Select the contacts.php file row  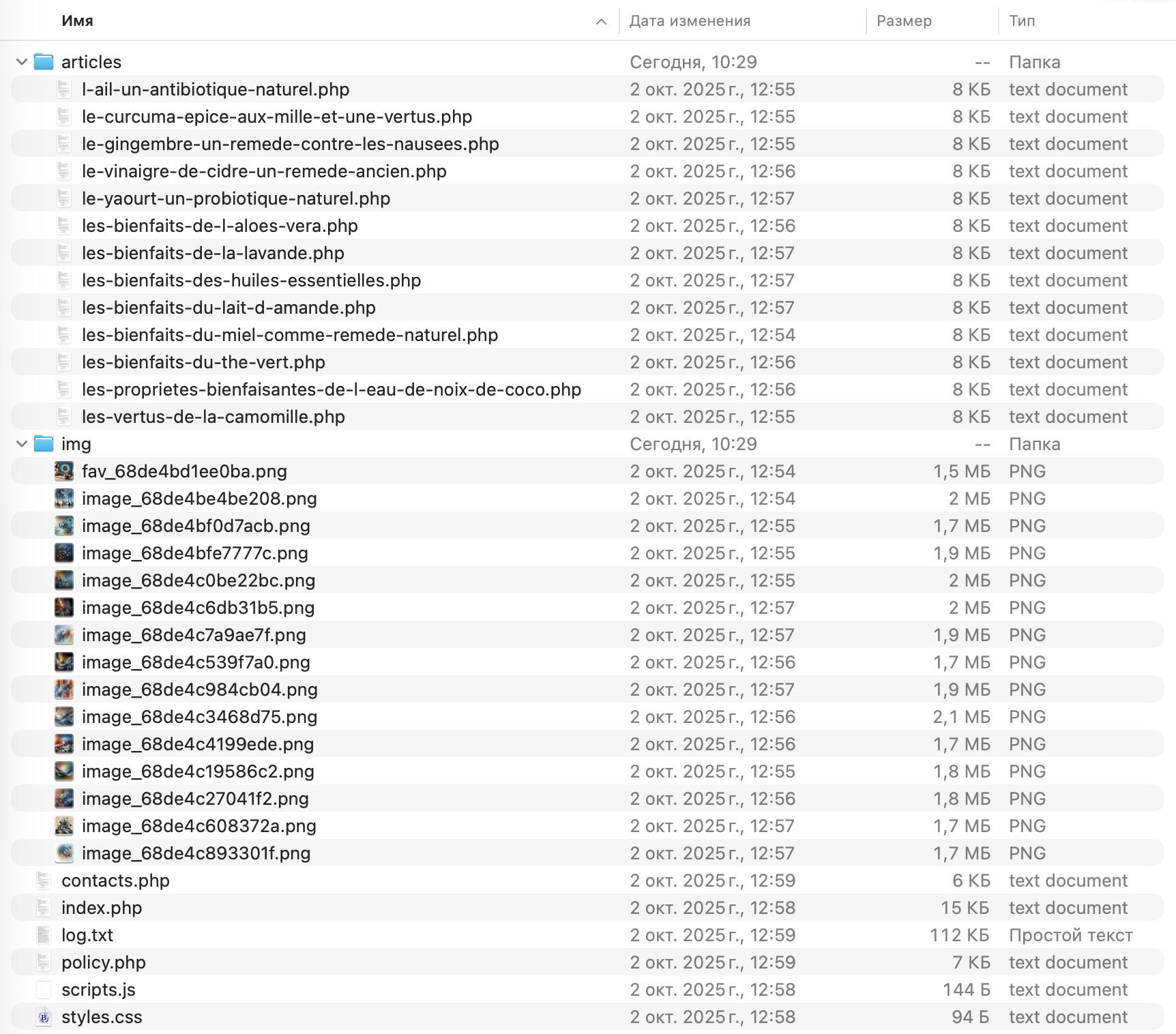point(115,881)
